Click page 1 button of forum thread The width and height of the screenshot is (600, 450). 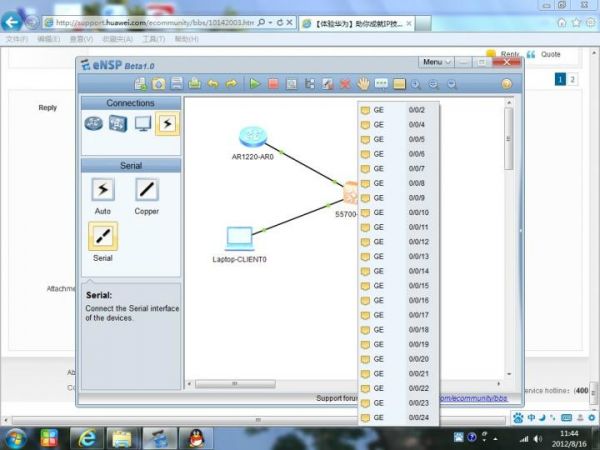(x=560, y=80)
